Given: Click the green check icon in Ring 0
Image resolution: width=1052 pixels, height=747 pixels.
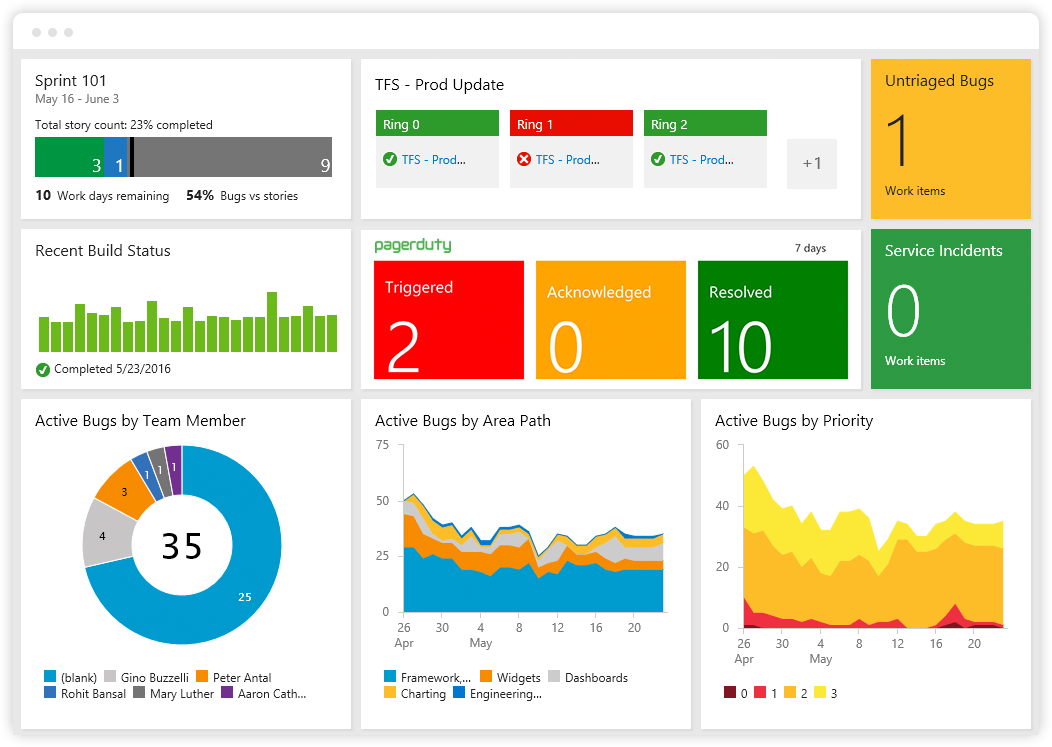Looking at the screenshot, I should click(390, 160).
